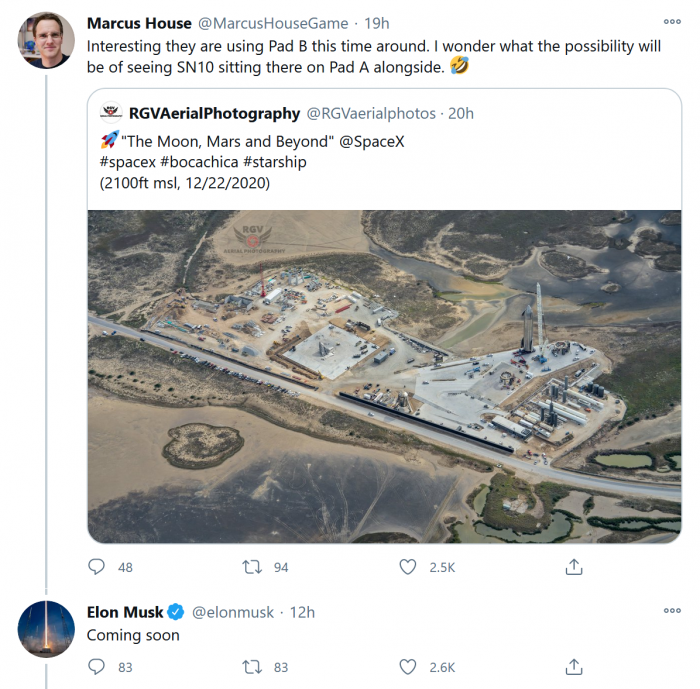Open the RGVAerialPhotography account logo
The height and width of the screenshot is (689, 700).
tap(111, 113)
